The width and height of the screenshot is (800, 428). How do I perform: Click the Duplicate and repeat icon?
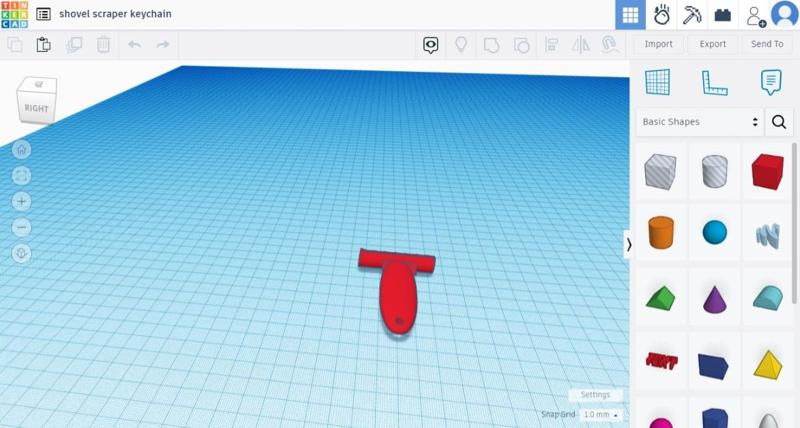74,44
